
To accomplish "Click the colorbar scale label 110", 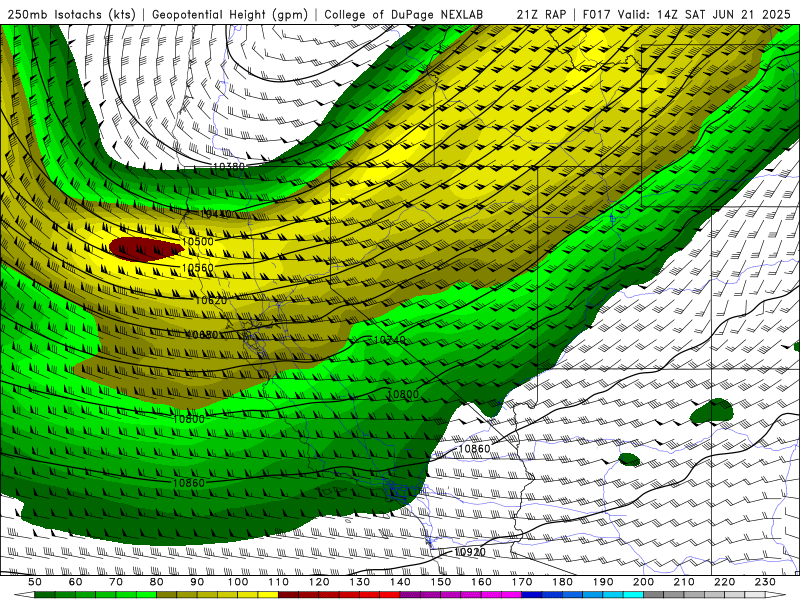I will tap(279, 582).
